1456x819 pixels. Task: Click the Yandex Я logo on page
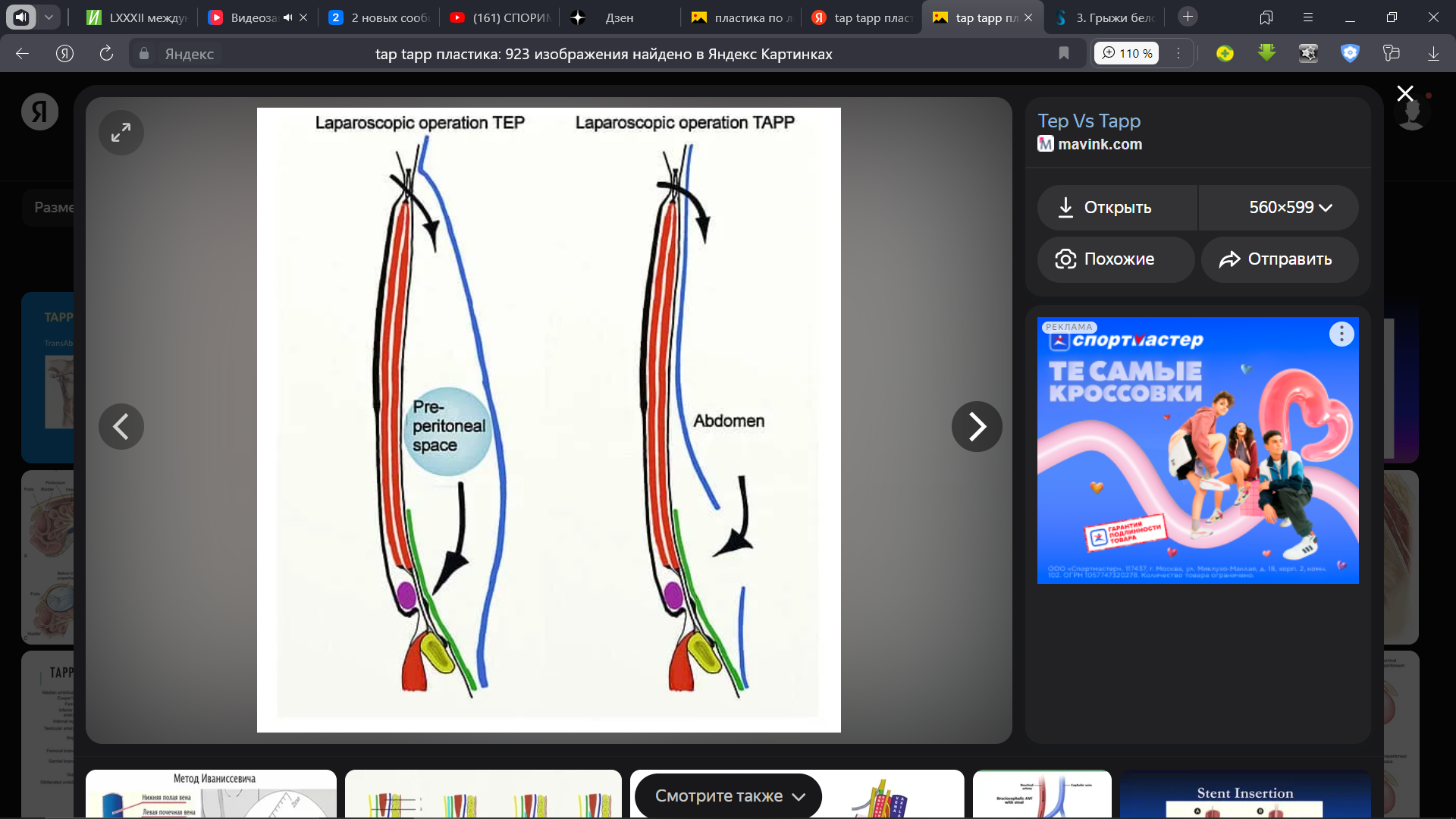click(x=39, y=111)
